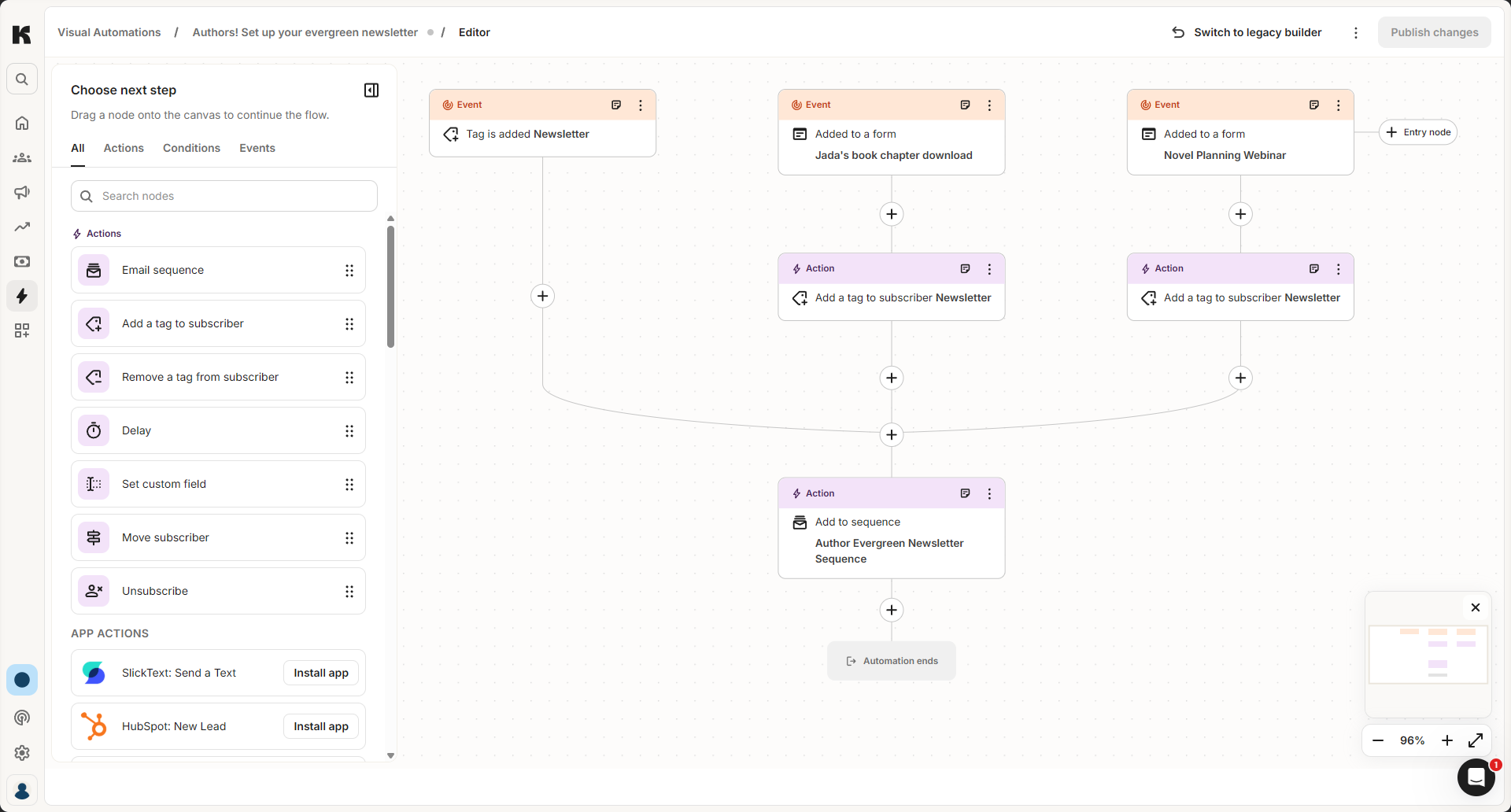This screenshot has height=812, width=1511.
Task: Close the minimap panel
Action: pyautogui.click(x=1476, y=608)
